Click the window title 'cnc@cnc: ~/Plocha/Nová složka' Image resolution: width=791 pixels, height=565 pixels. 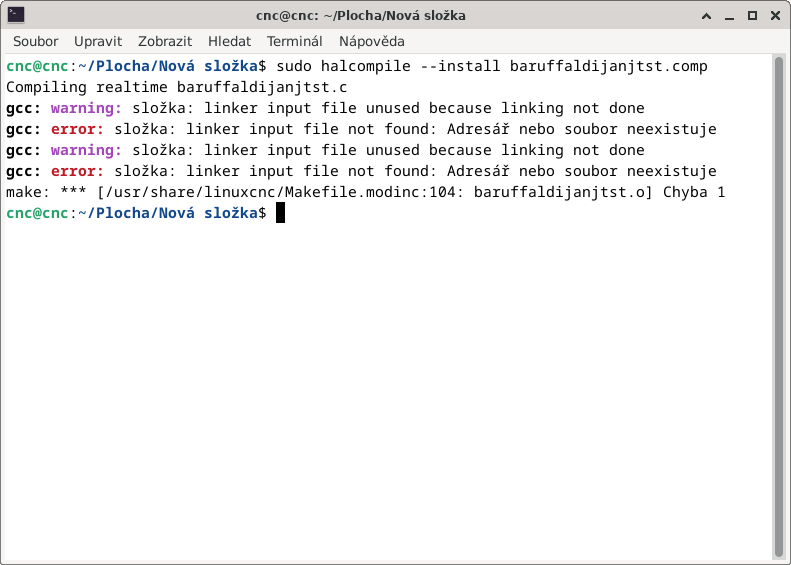click(x=360, y=15)
